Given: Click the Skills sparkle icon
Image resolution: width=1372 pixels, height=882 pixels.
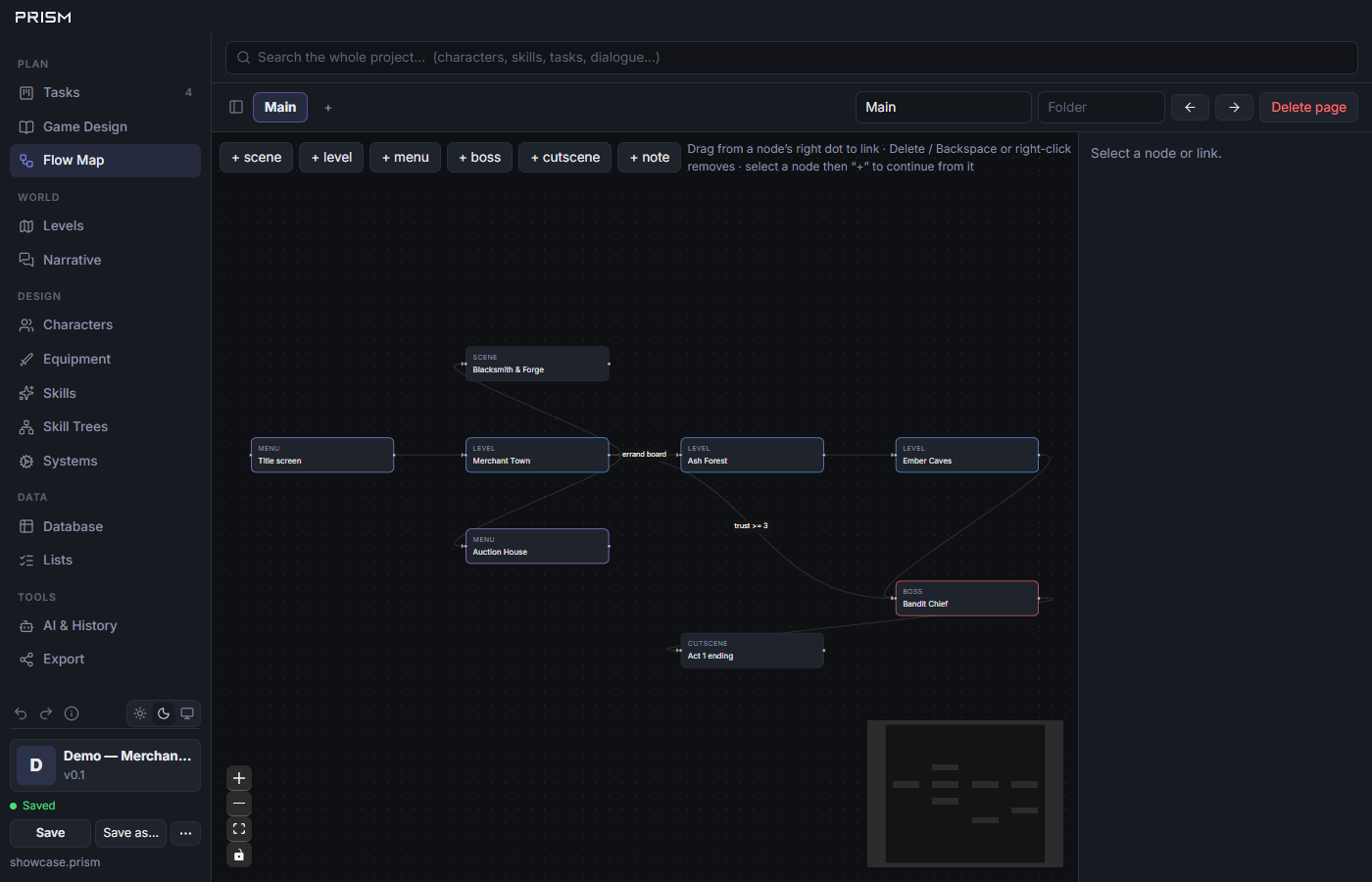Looking at the screenshot, I should click(26, 393).
